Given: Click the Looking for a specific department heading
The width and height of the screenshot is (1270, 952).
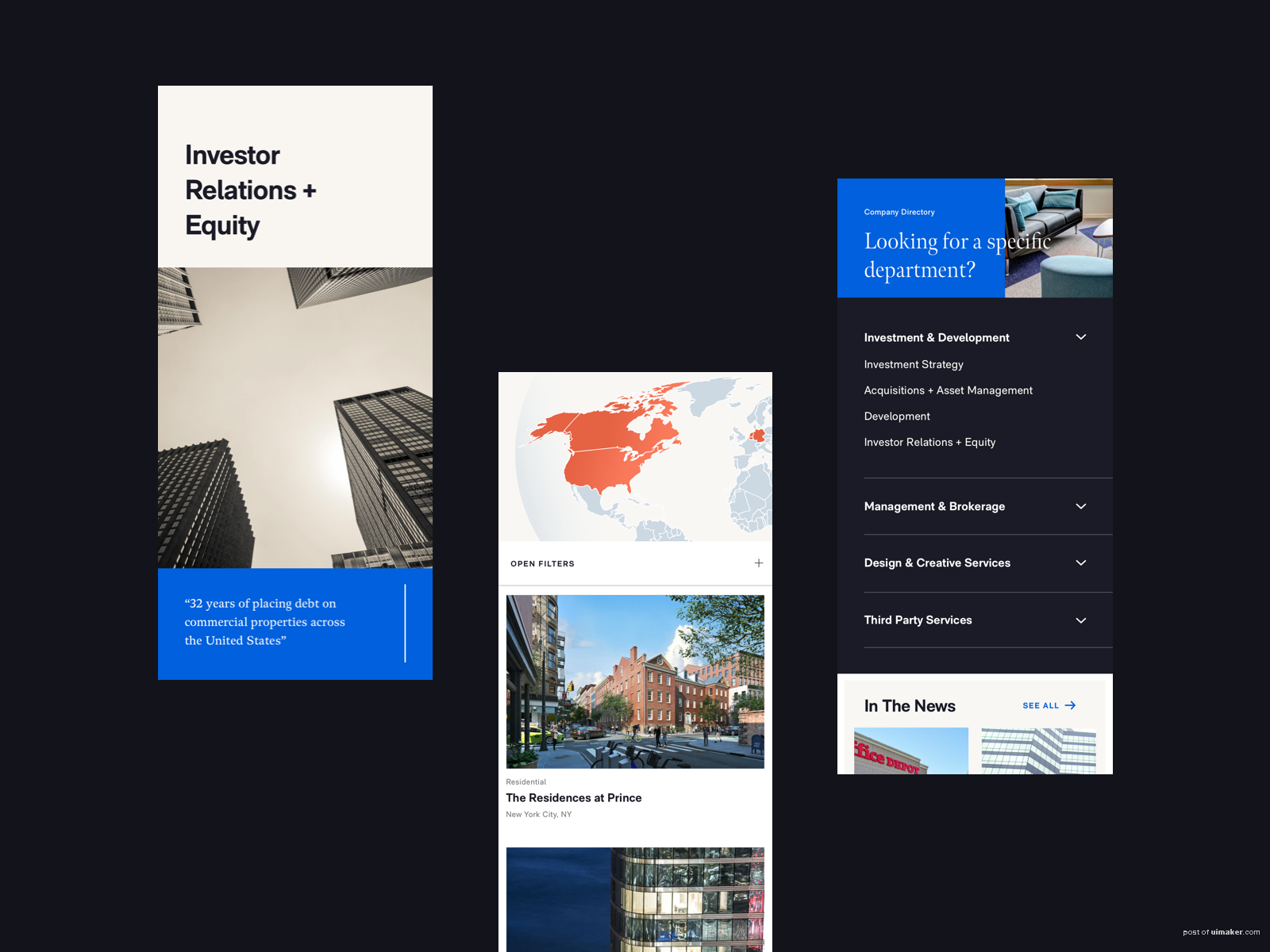Looking at the screenshot, I should pyautogui.click(x=957, y=255).
